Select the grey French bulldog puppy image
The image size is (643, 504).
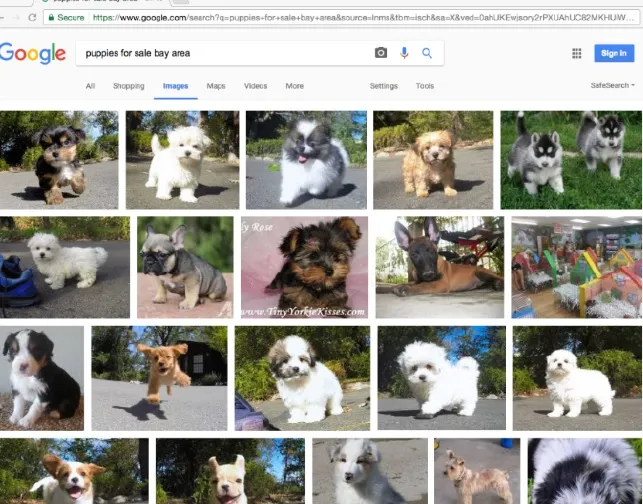(x=185, y=267)
